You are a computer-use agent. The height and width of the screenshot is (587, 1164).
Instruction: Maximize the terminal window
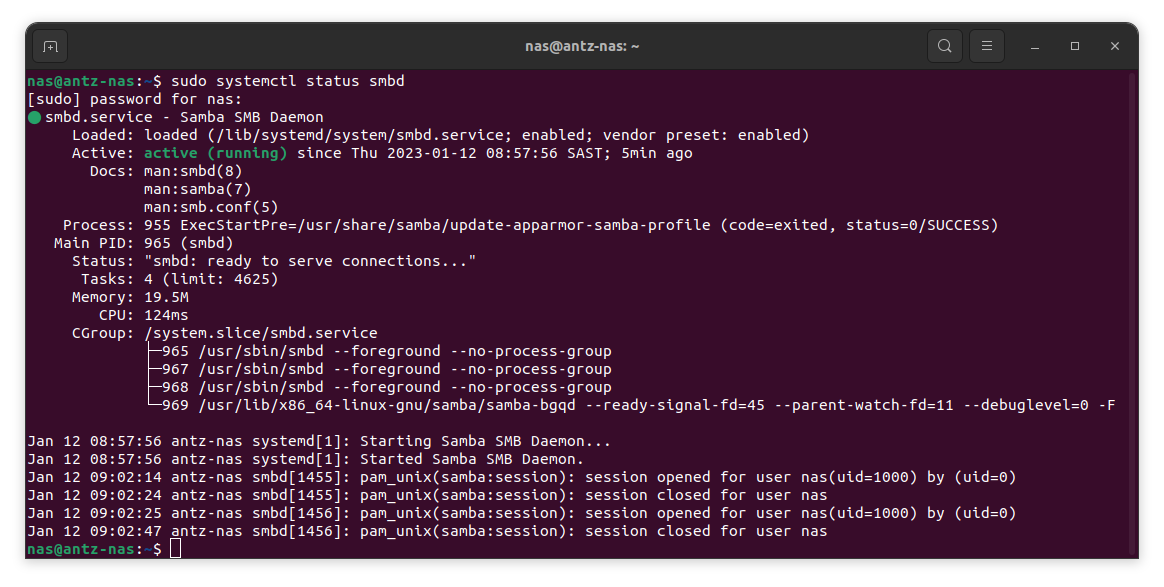point(1075,46)
